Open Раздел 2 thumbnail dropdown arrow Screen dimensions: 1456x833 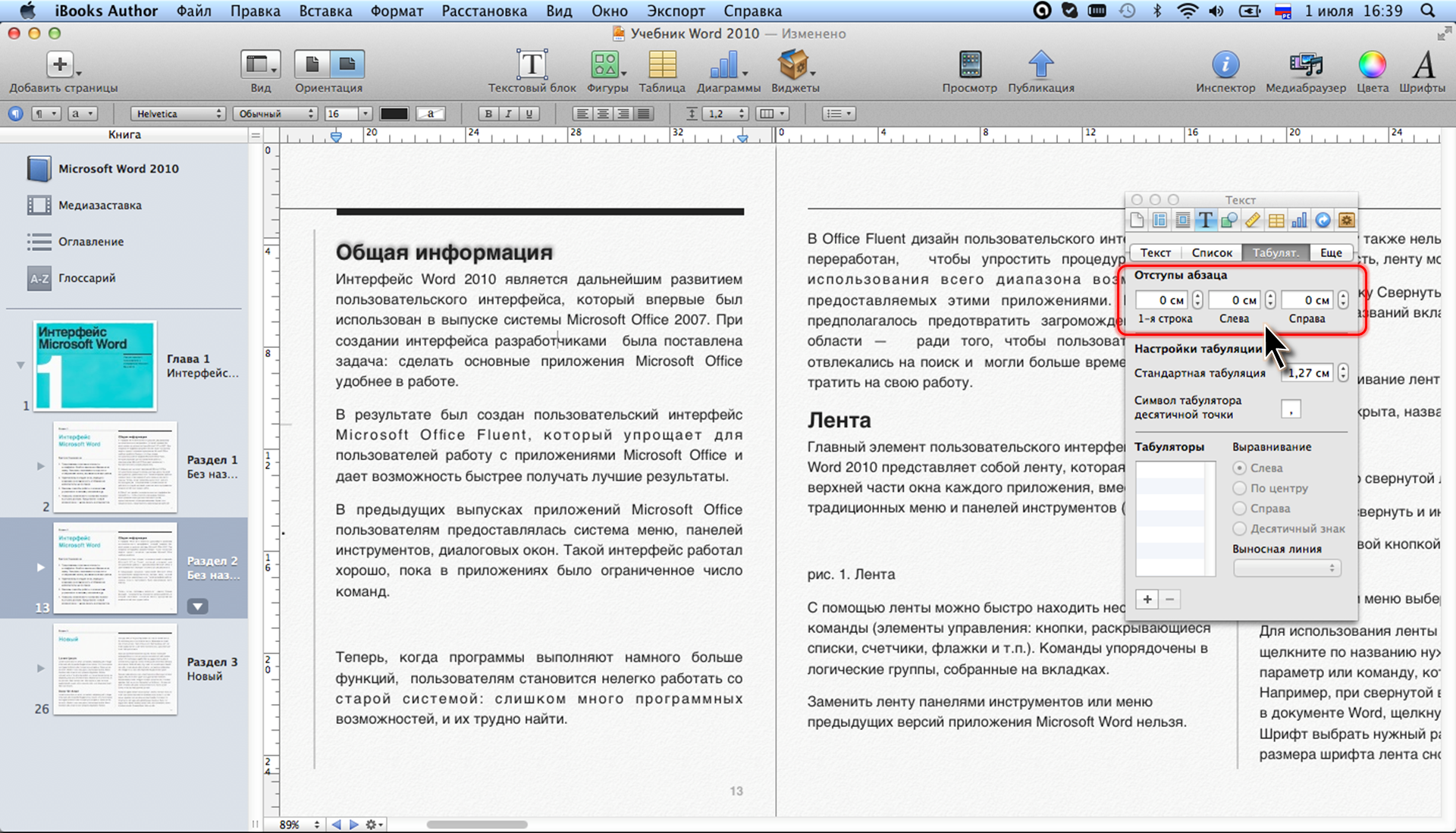pos(198,606)
